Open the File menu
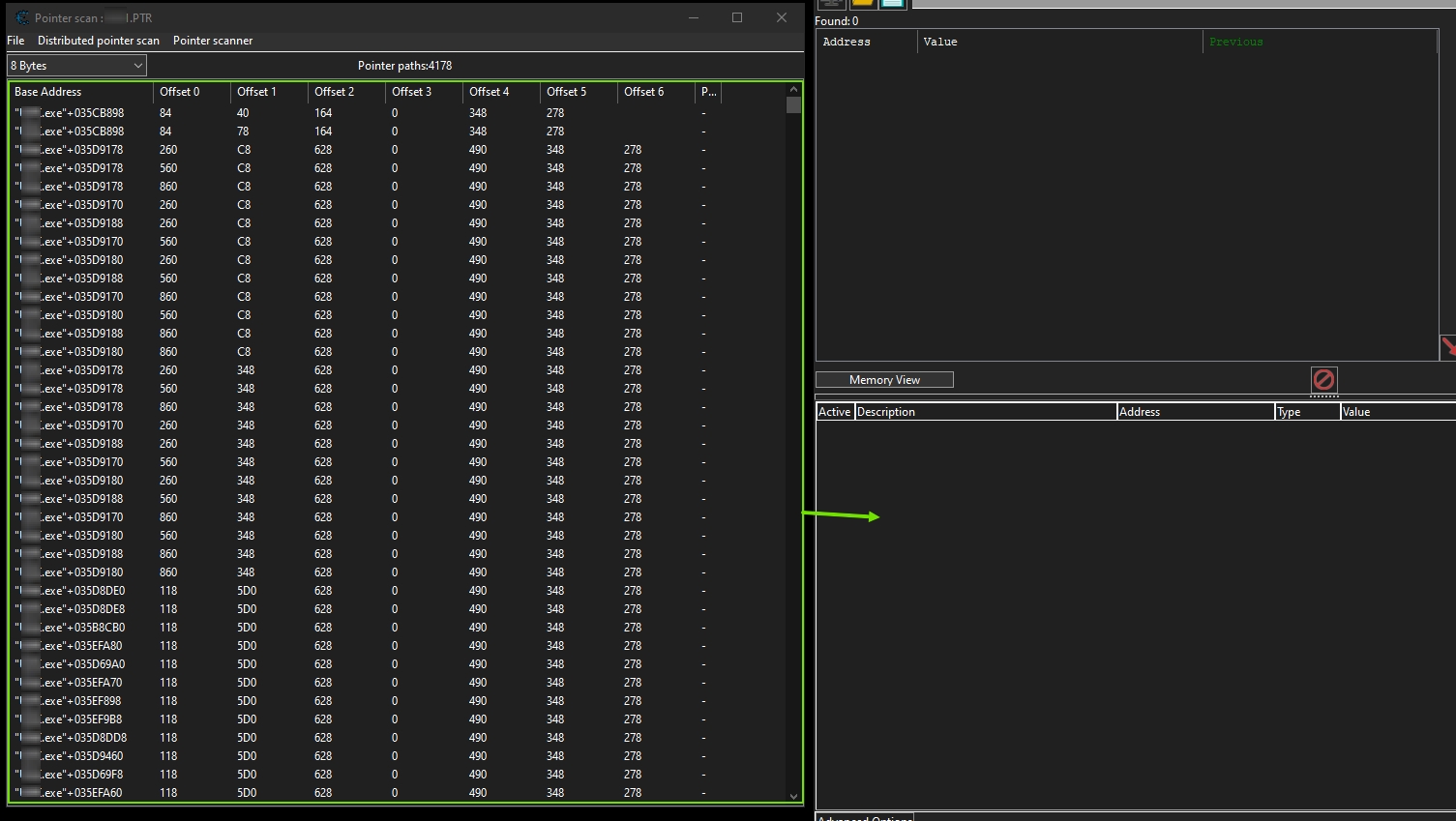 (15, 41)
